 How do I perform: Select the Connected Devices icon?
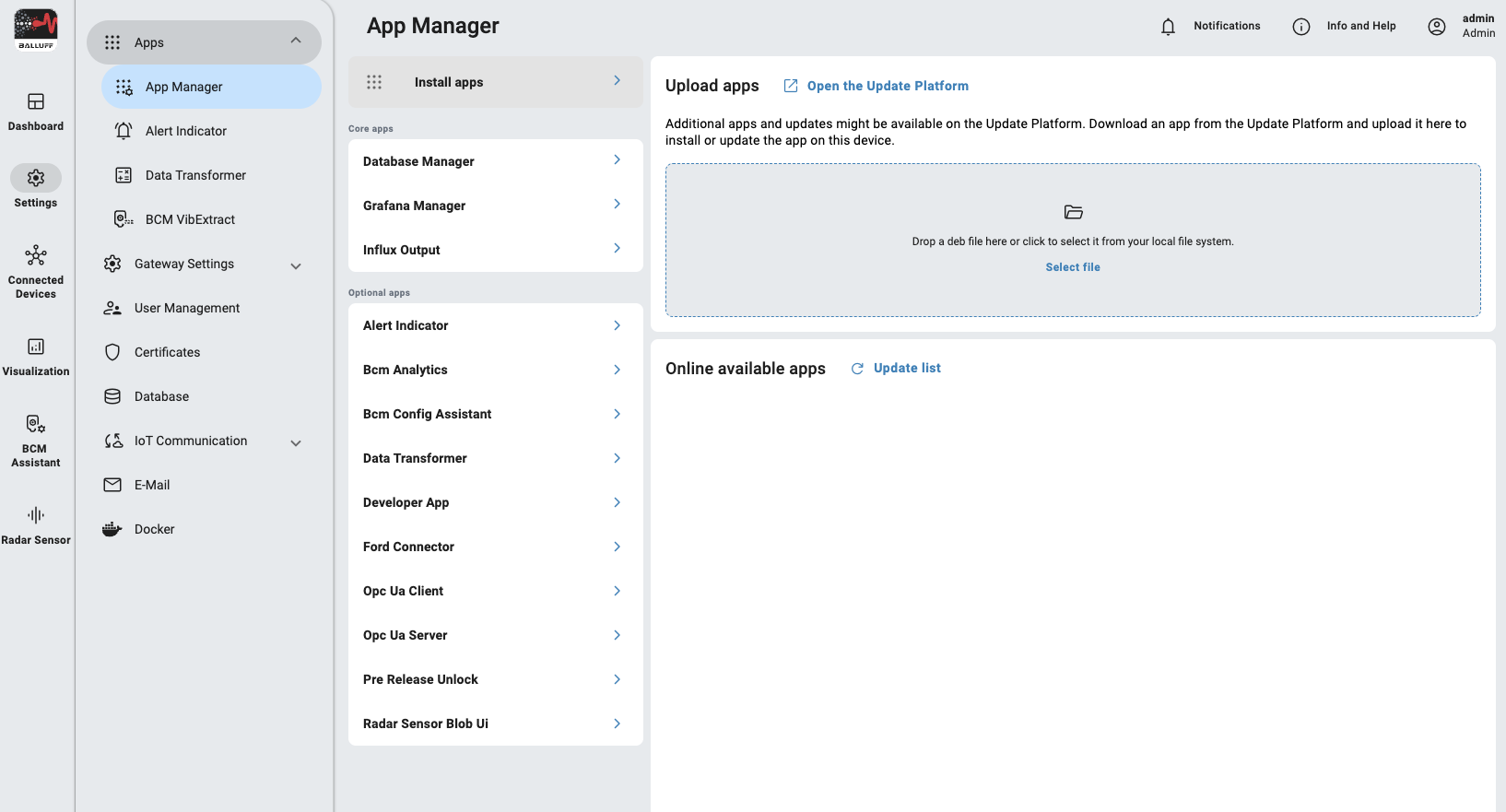[x=36, y=255]
